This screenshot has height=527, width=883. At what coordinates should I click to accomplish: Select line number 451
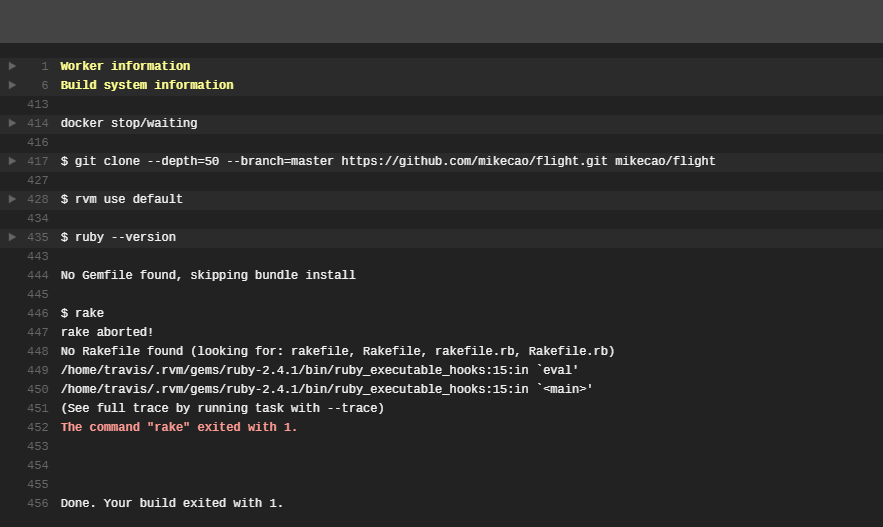coord(38,408)
